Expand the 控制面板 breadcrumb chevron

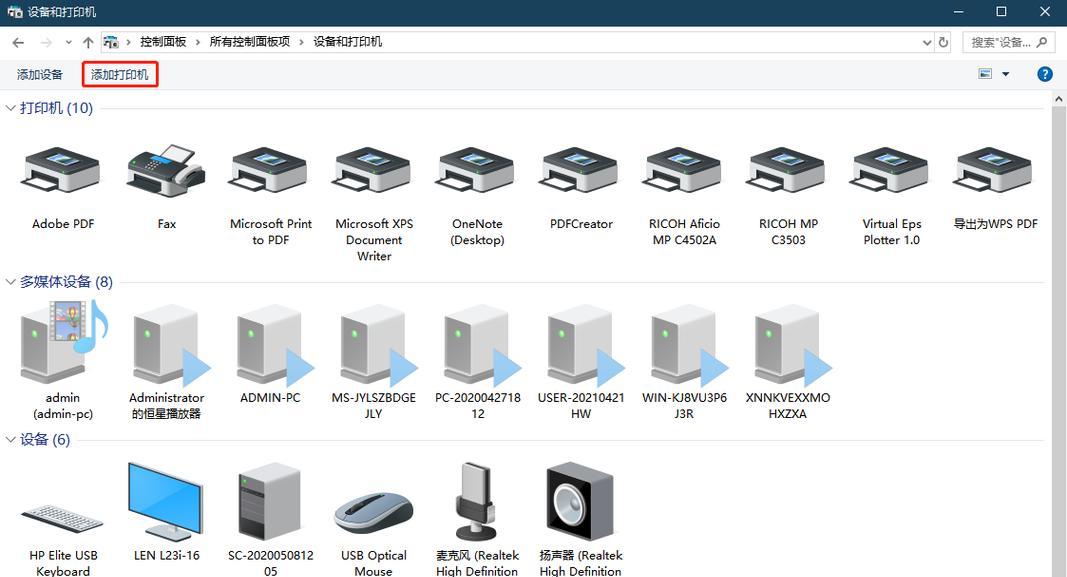tap(197, 42)
